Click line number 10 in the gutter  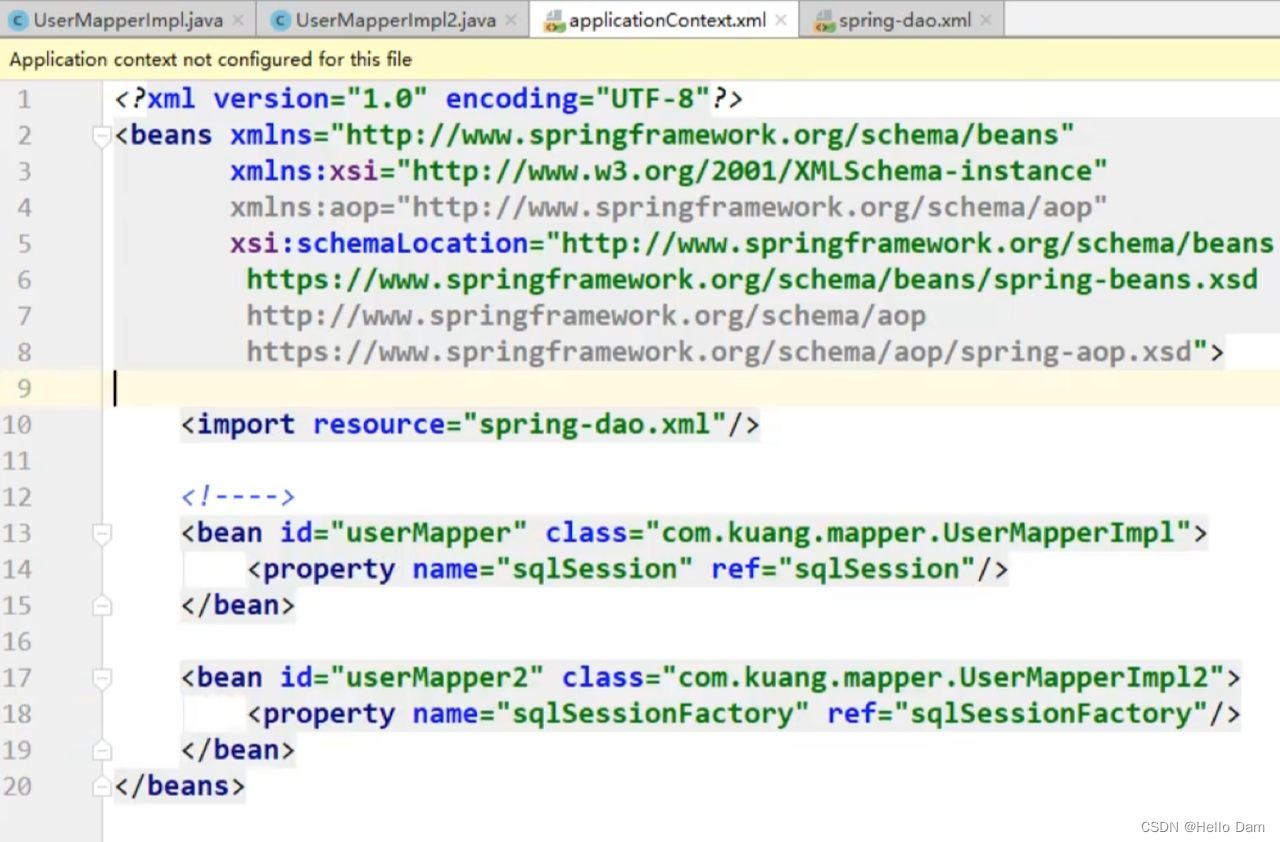(17, 424)
